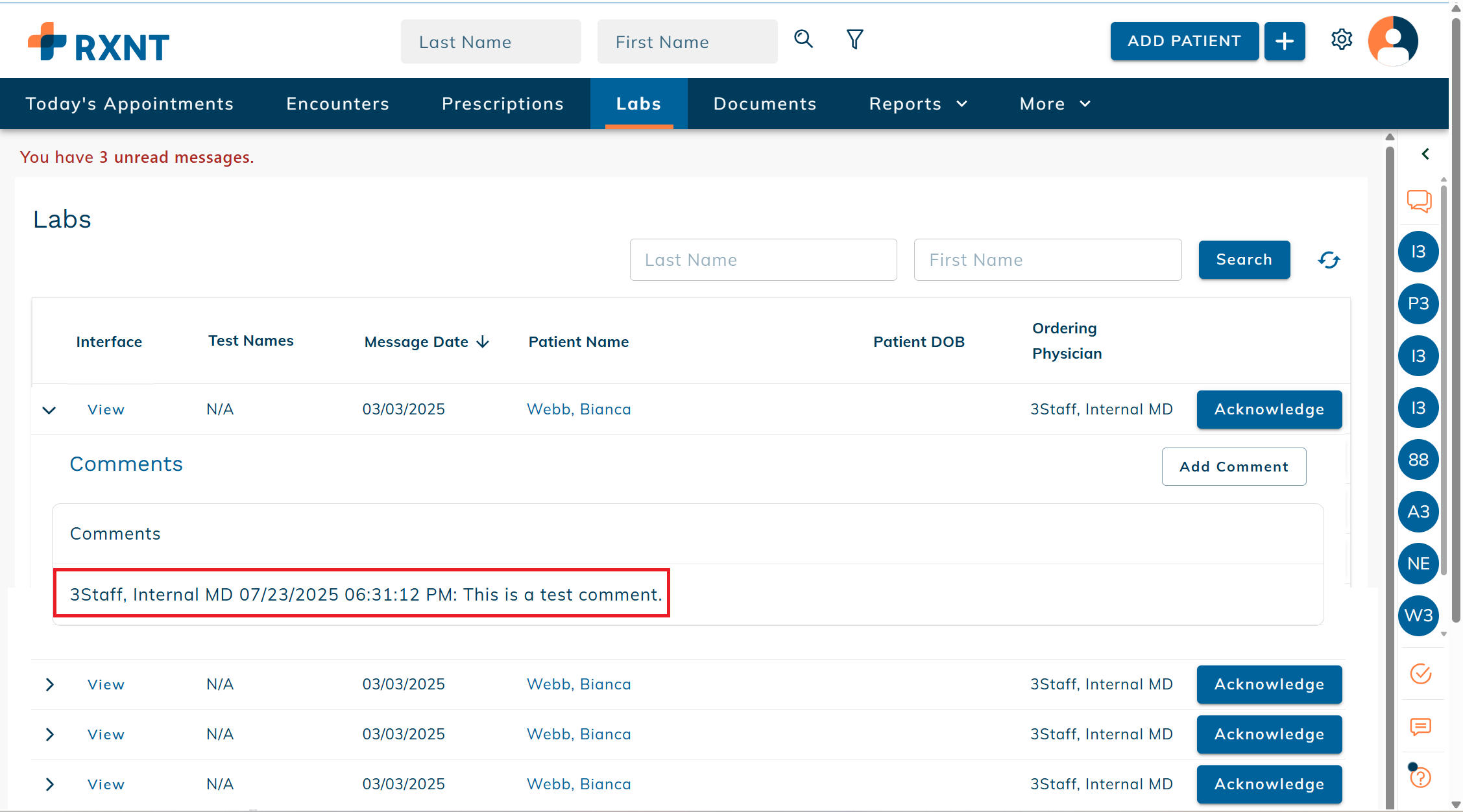Click the Labs Last Name search field
This screenshot has height=812, width=1463.
click(763, 260)
